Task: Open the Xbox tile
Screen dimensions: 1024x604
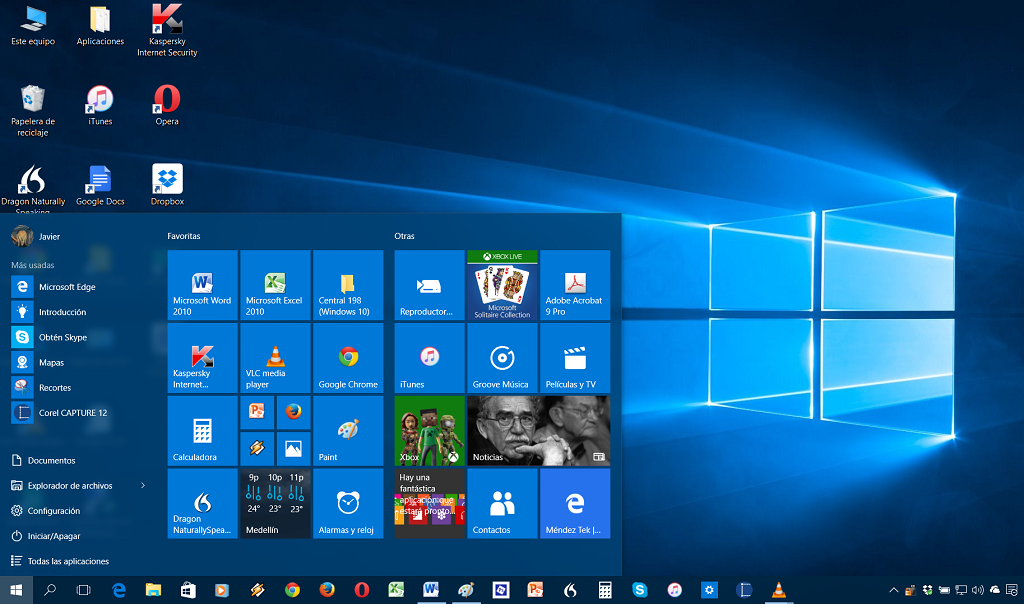Action: 429,431
